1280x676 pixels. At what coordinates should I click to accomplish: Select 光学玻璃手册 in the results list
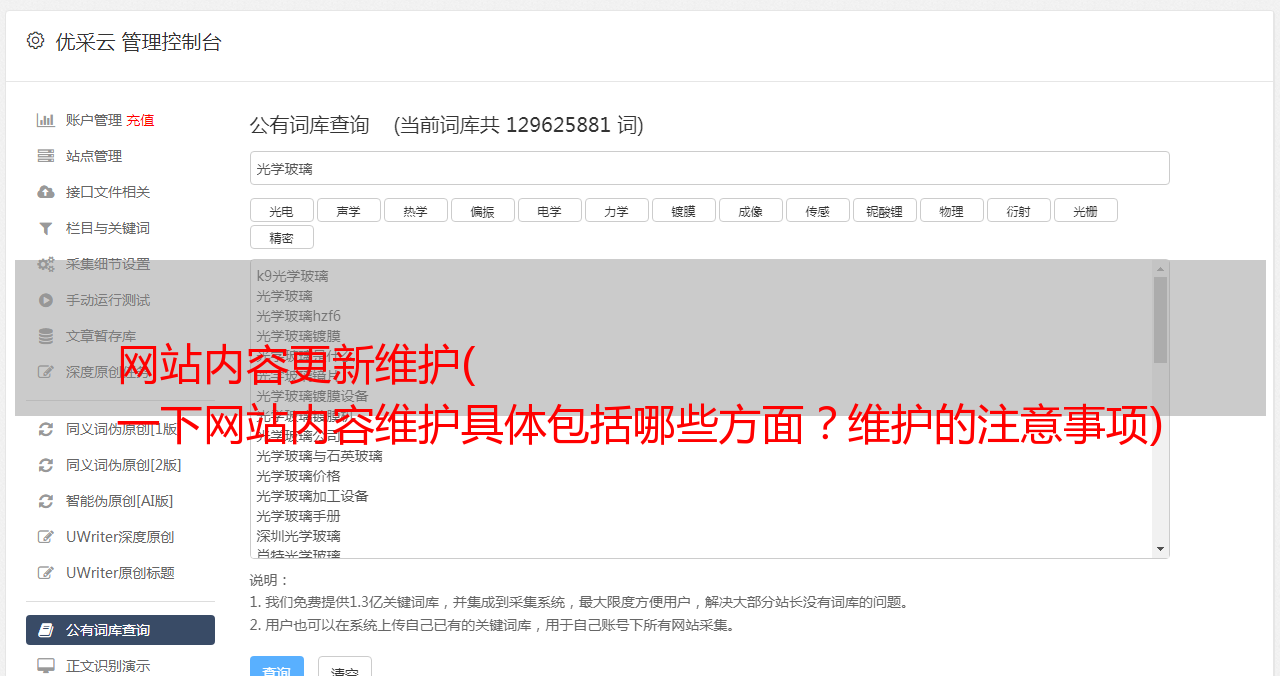(298, 516)
